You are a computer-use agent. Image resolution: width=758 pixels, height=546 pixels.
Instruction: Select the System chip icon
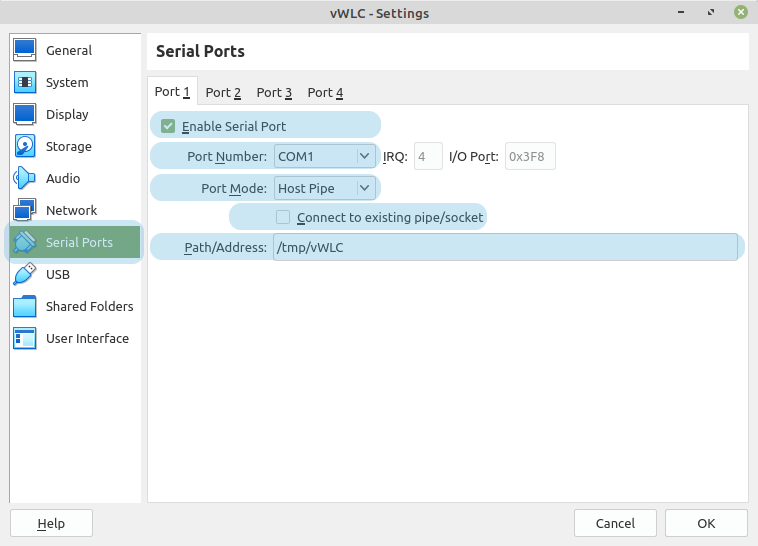(25, 82)
